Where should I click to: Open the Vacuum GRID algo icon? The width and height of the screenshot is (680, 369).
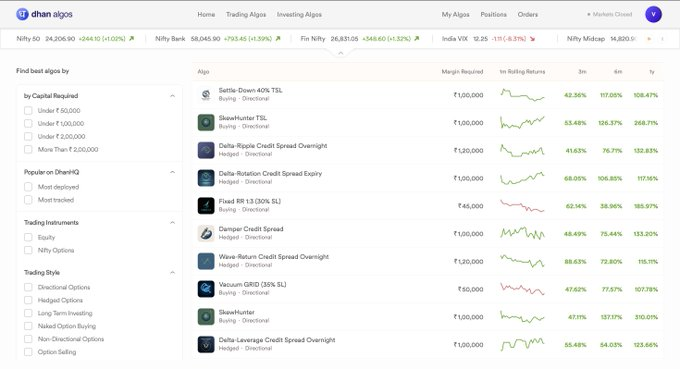click(206, 289)
